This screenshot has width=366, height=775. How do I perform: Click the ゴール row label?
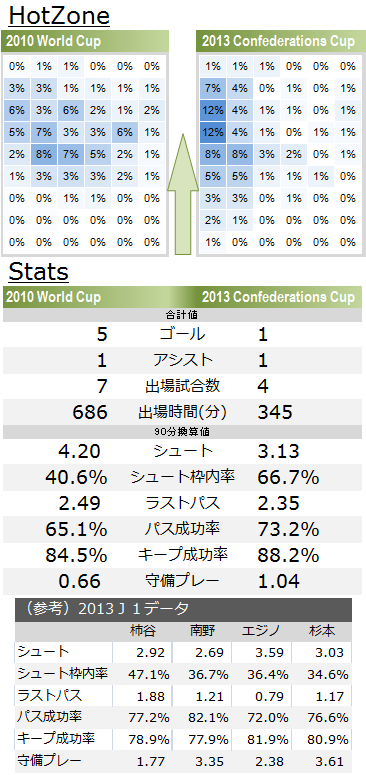[x=182, y=335]
